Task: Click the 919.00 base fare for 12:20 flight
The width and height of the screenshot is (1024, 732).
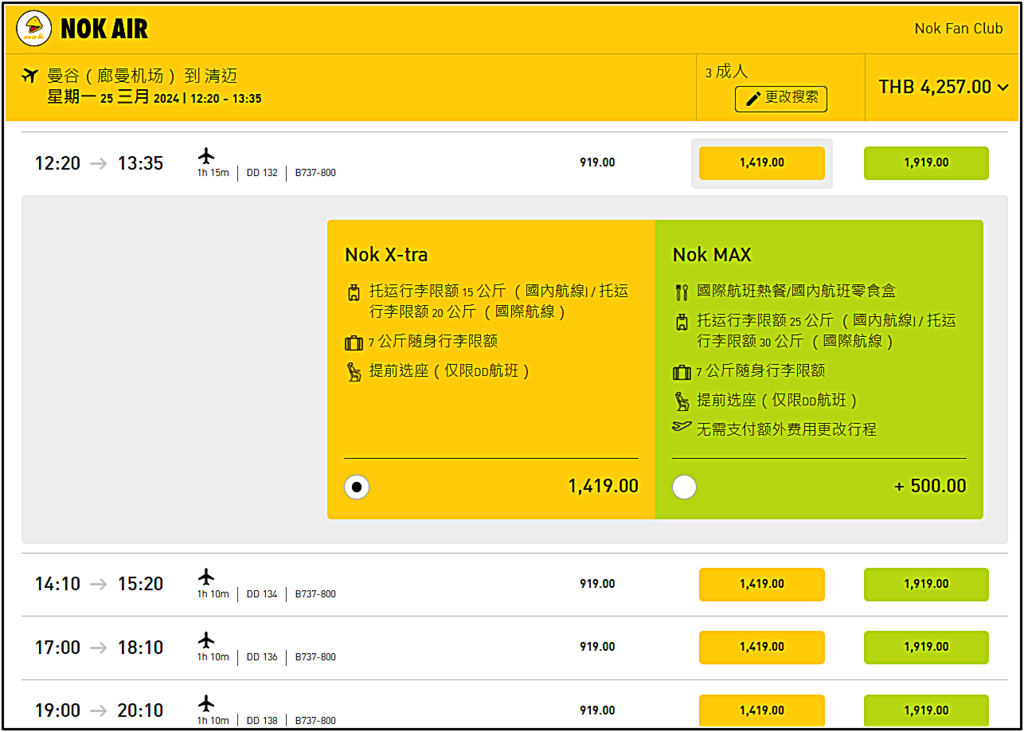Action: point(597,163)
